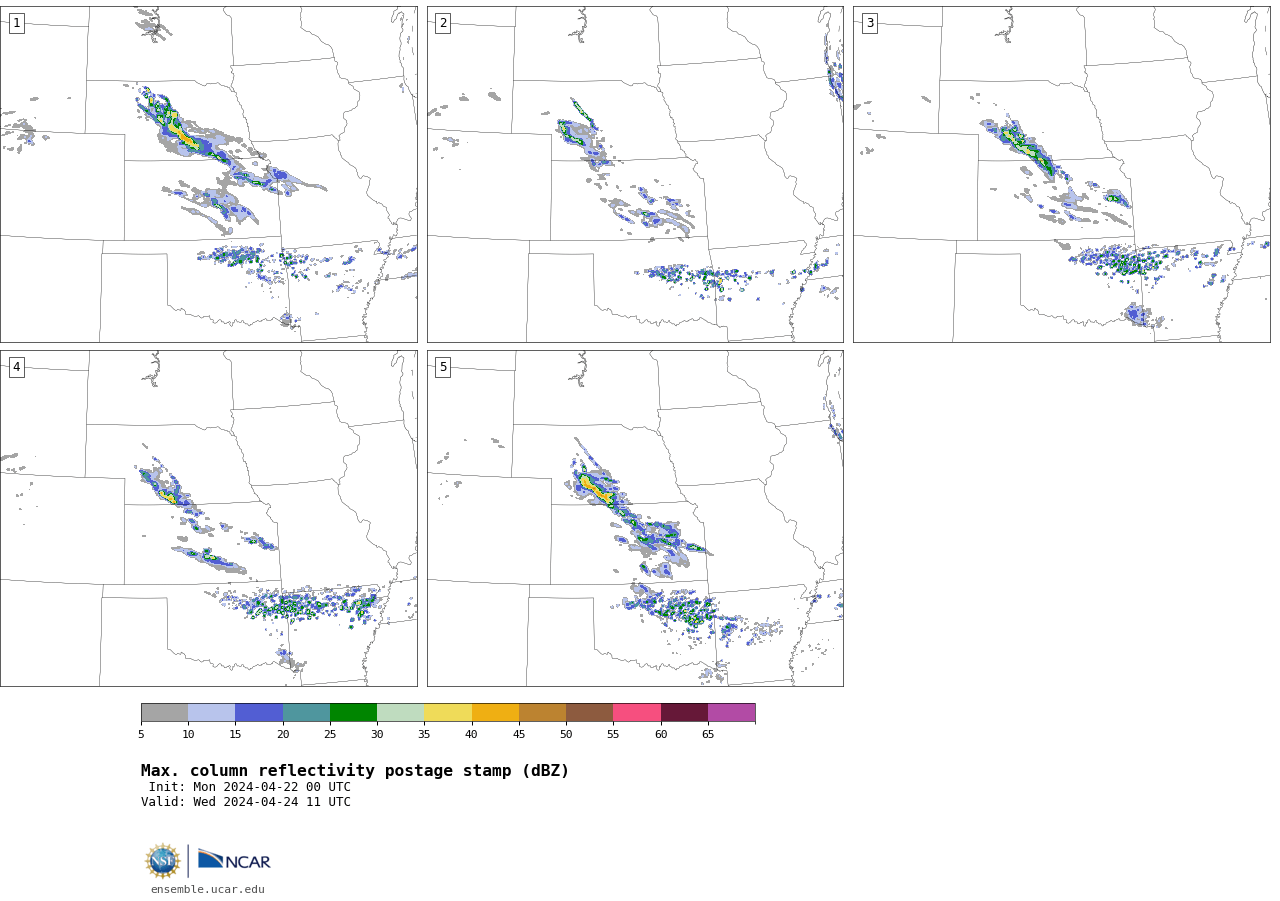Click the NSF logo icon

163,861
